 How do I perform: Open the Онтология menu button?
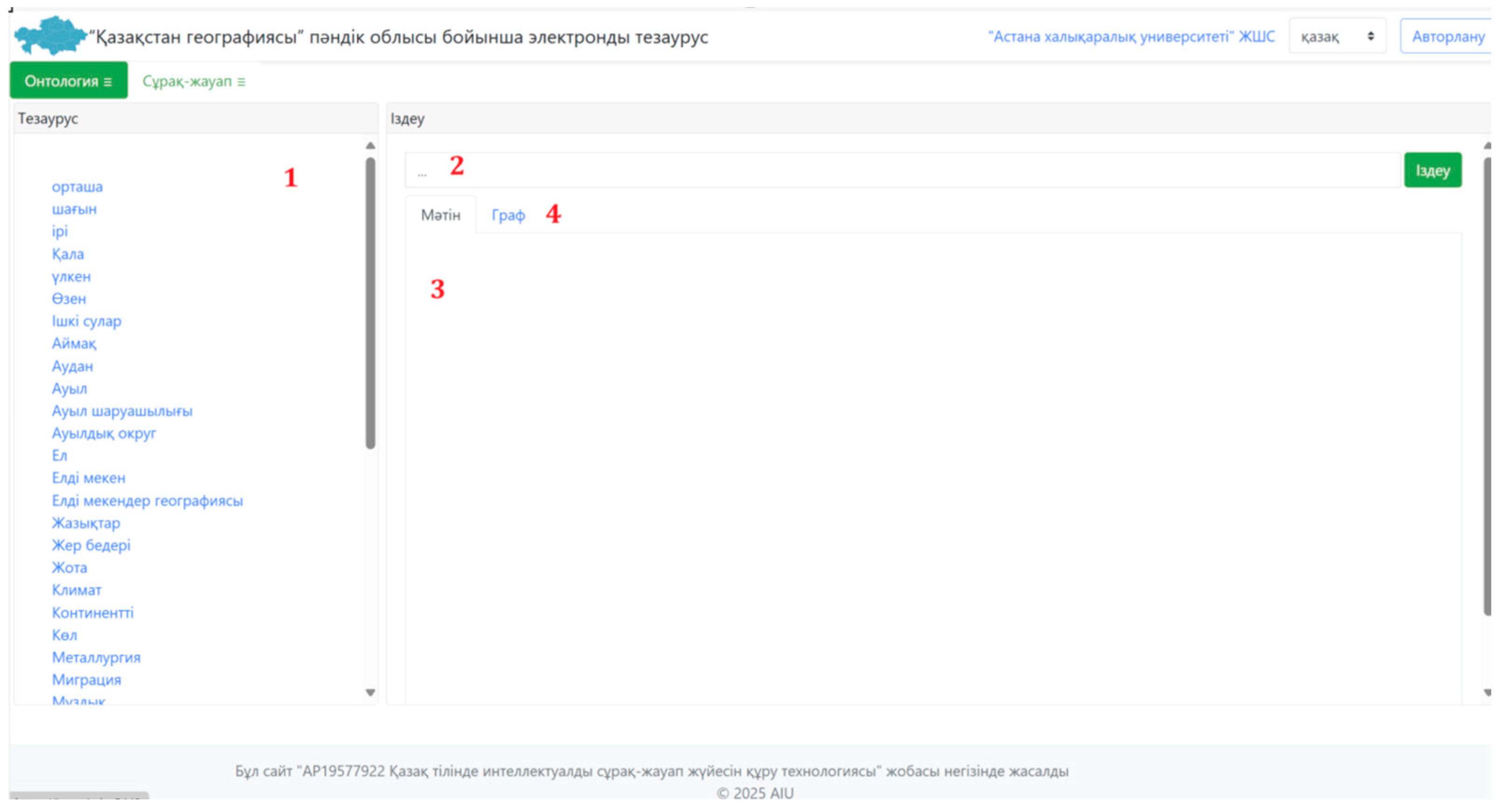pos(68,81)
